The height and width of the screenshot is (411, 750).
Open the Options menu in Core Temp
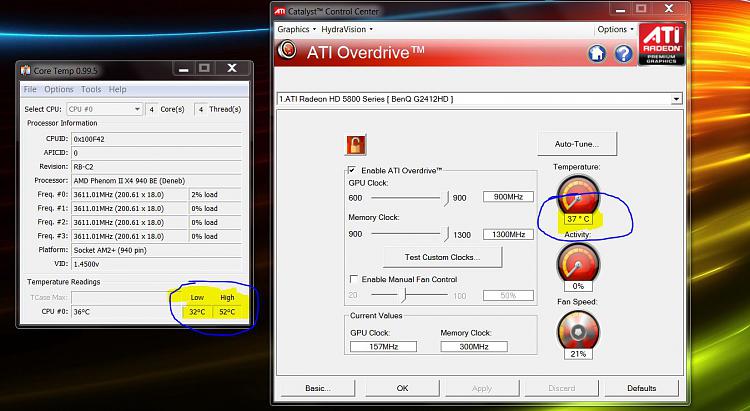tap(59, 89)
